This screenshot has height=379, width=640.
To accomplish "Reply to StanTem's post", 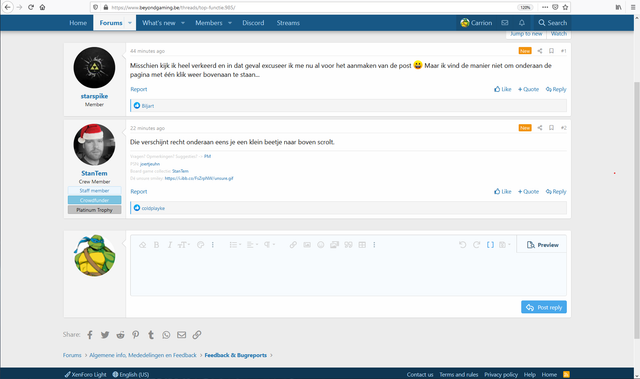I will tap(556, 192).
